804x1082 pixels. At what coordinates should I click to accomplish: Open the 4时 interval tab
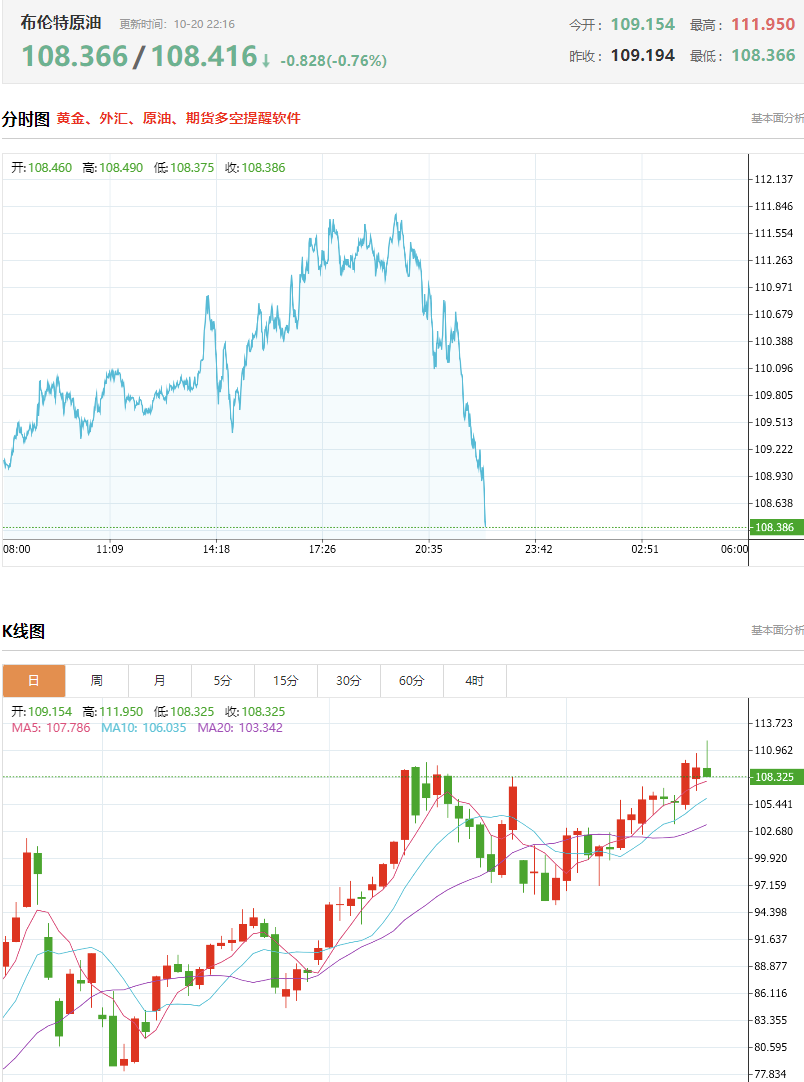coord(475,681)
